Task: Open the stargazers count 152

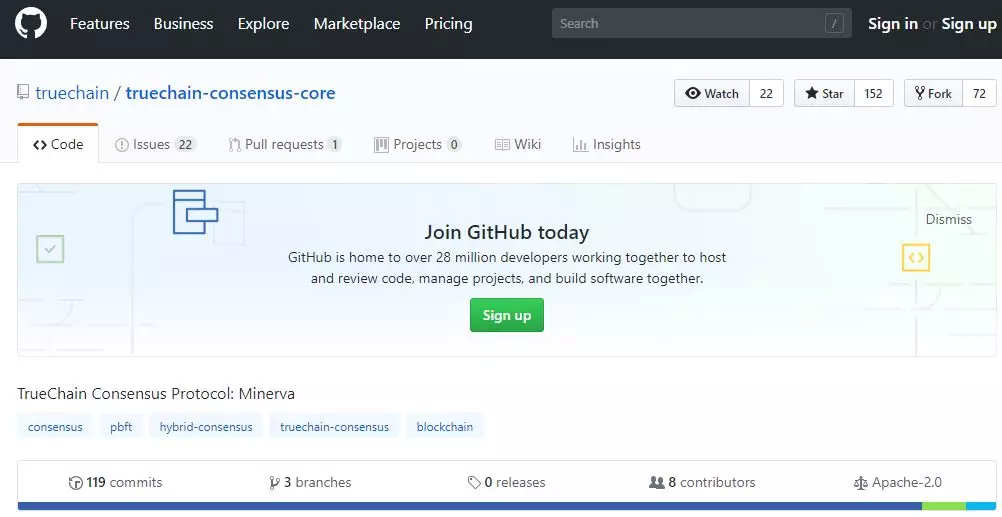Action: tap(874, 93)
